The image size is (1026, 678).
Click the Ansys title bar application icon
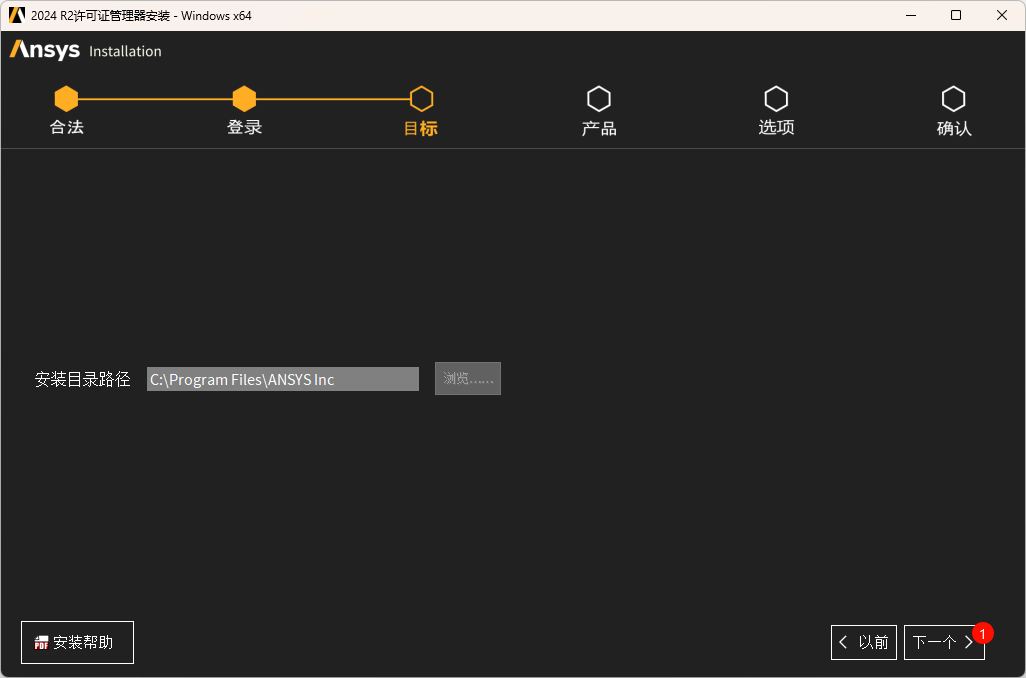16,15
